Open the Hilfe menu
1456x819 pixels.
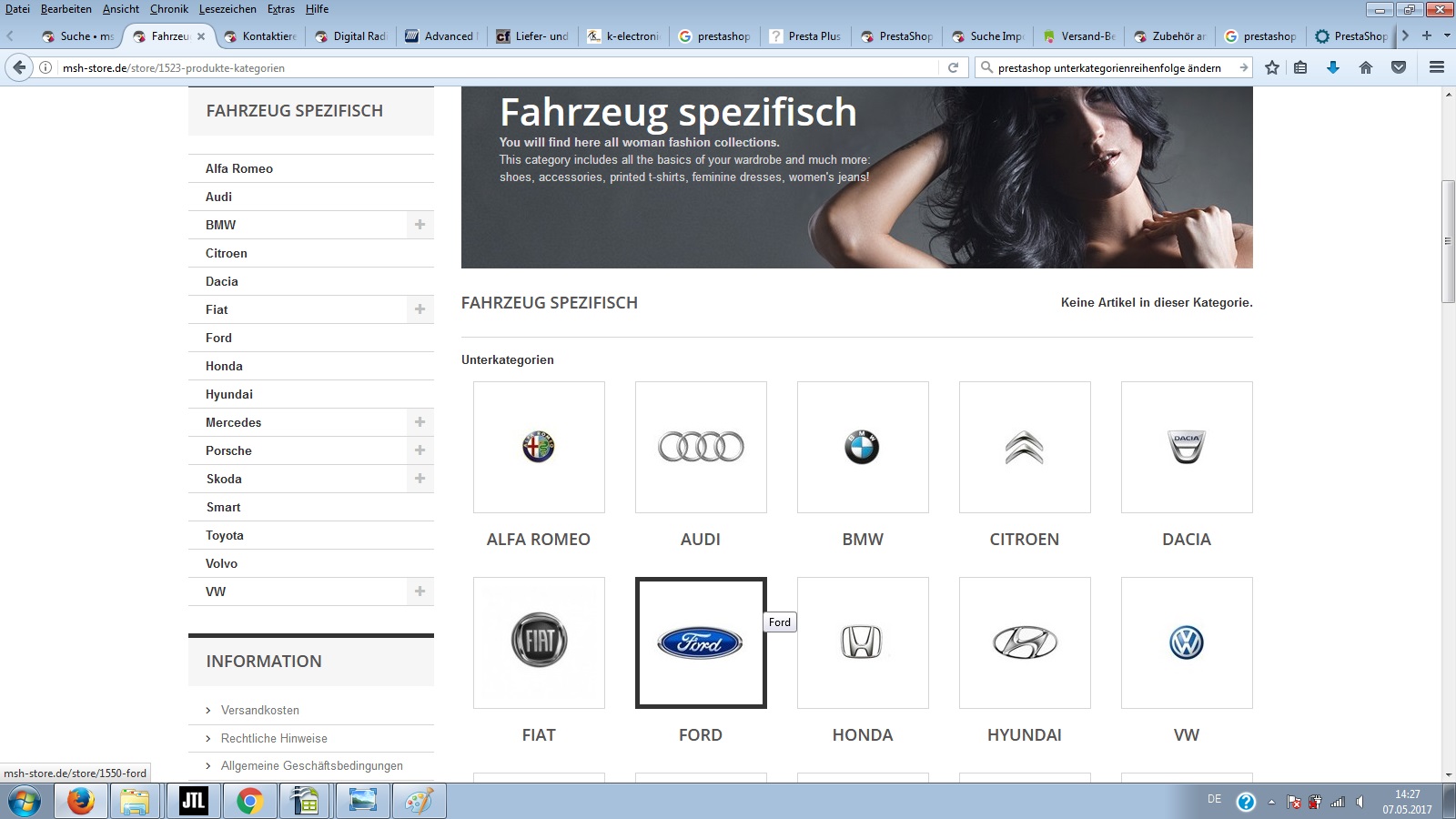point(318,9)
